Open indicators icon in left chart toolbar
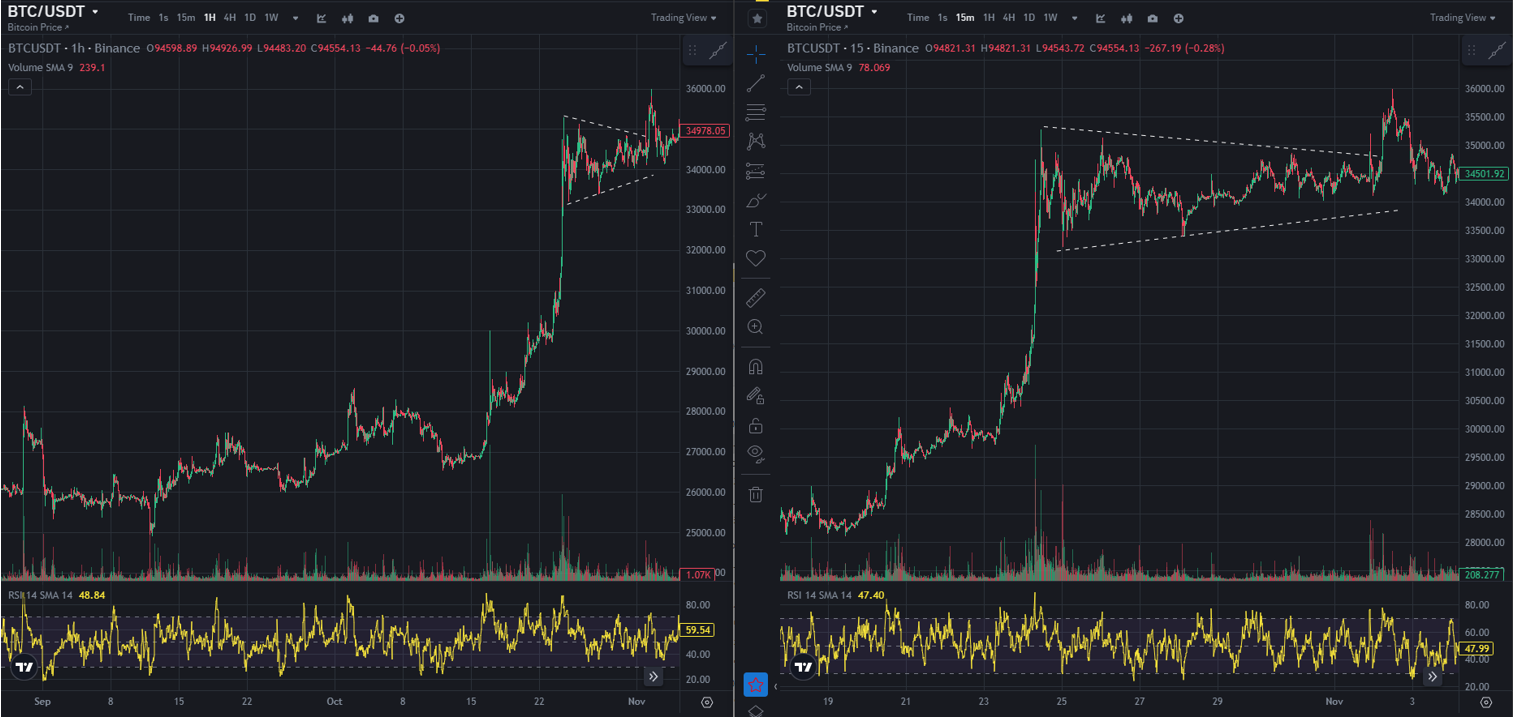Image resolution: width=1514 pixels, height=719 pixels. click(321, 18)
